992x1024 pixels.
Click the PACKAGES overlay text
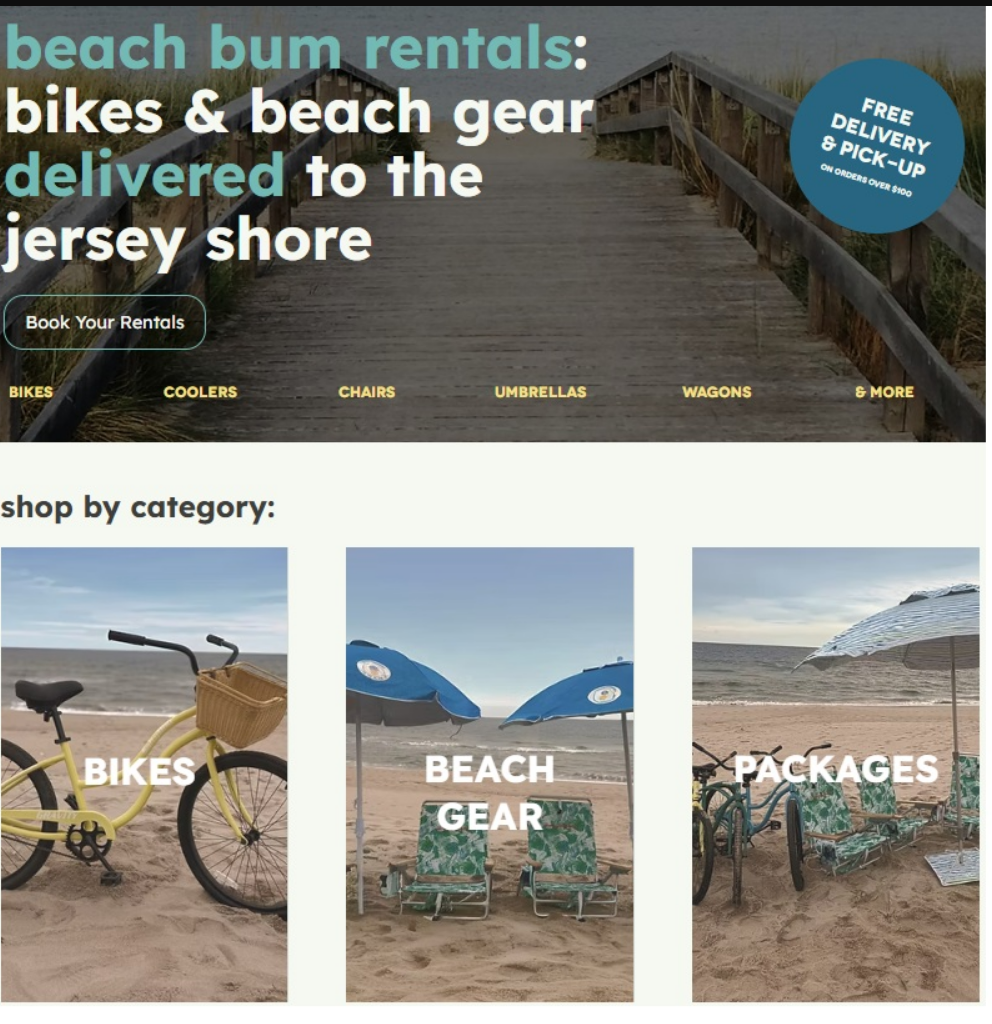(x=836, y=769)
